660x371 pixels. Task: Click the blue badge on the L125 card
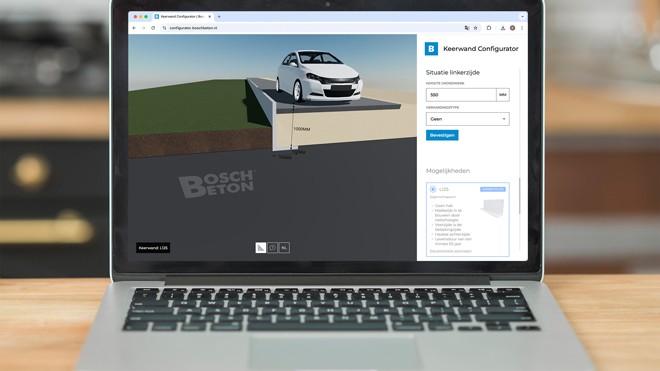[492, 189]
